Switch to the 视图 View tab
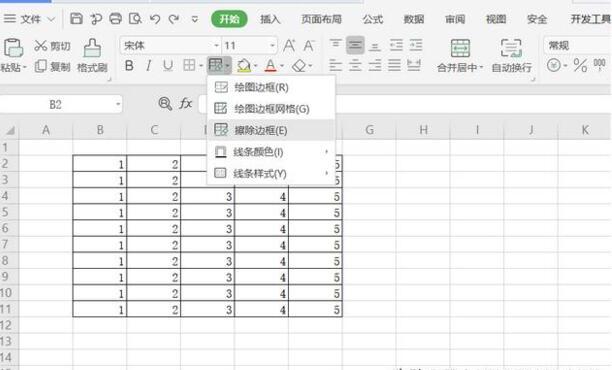The height and width of the screenshot is (370, 612). pyautogui.click(x=496, y=19)
